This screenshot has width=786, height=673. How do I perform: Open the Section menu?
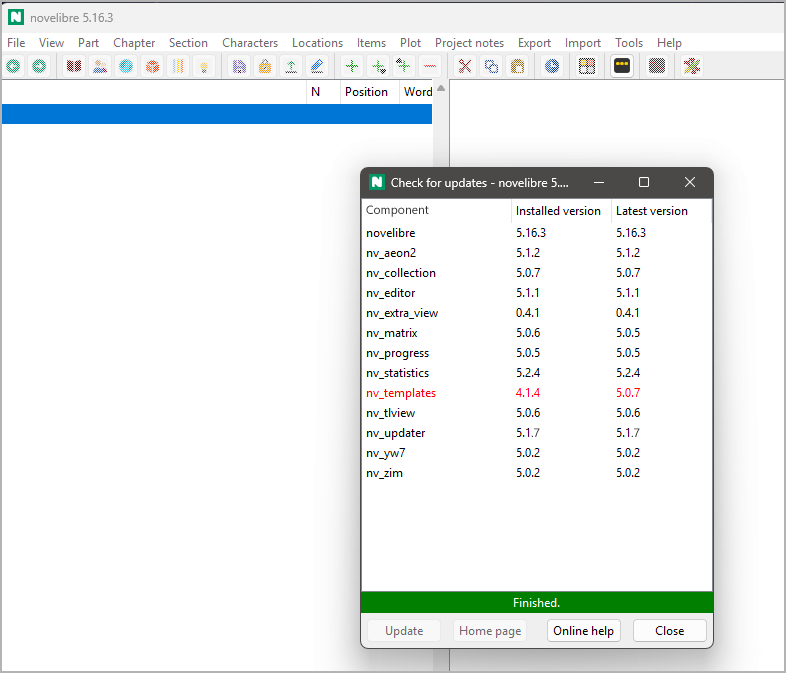(188, 43)
